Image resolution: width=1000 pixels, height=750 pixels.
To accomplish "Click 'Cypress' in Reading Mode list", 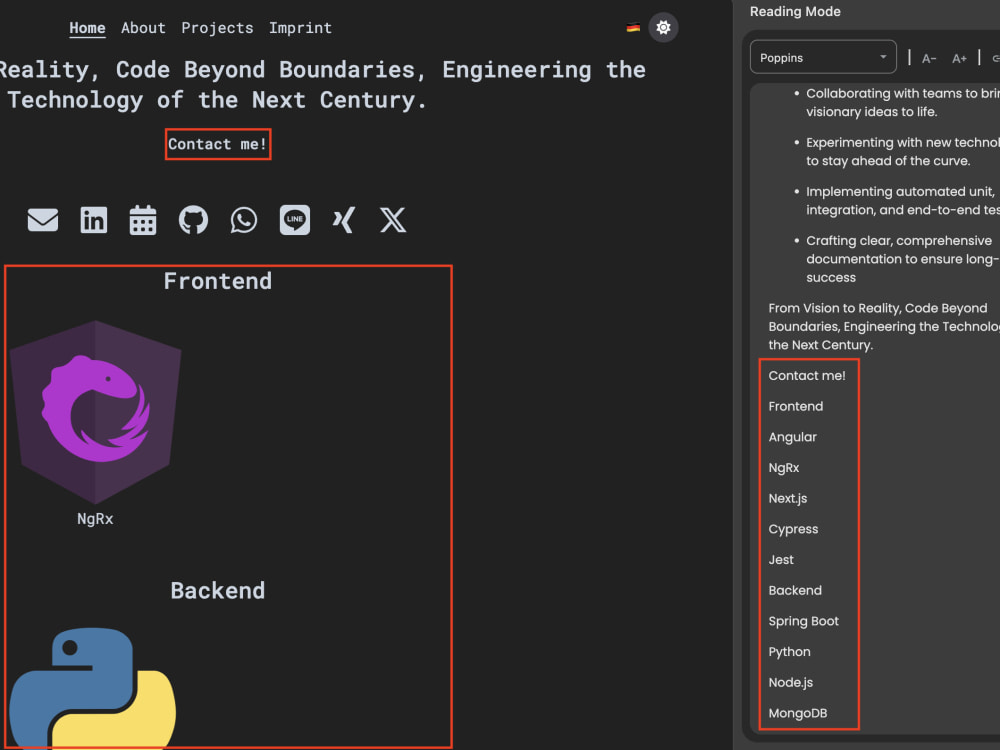I will tap(793, 529).
